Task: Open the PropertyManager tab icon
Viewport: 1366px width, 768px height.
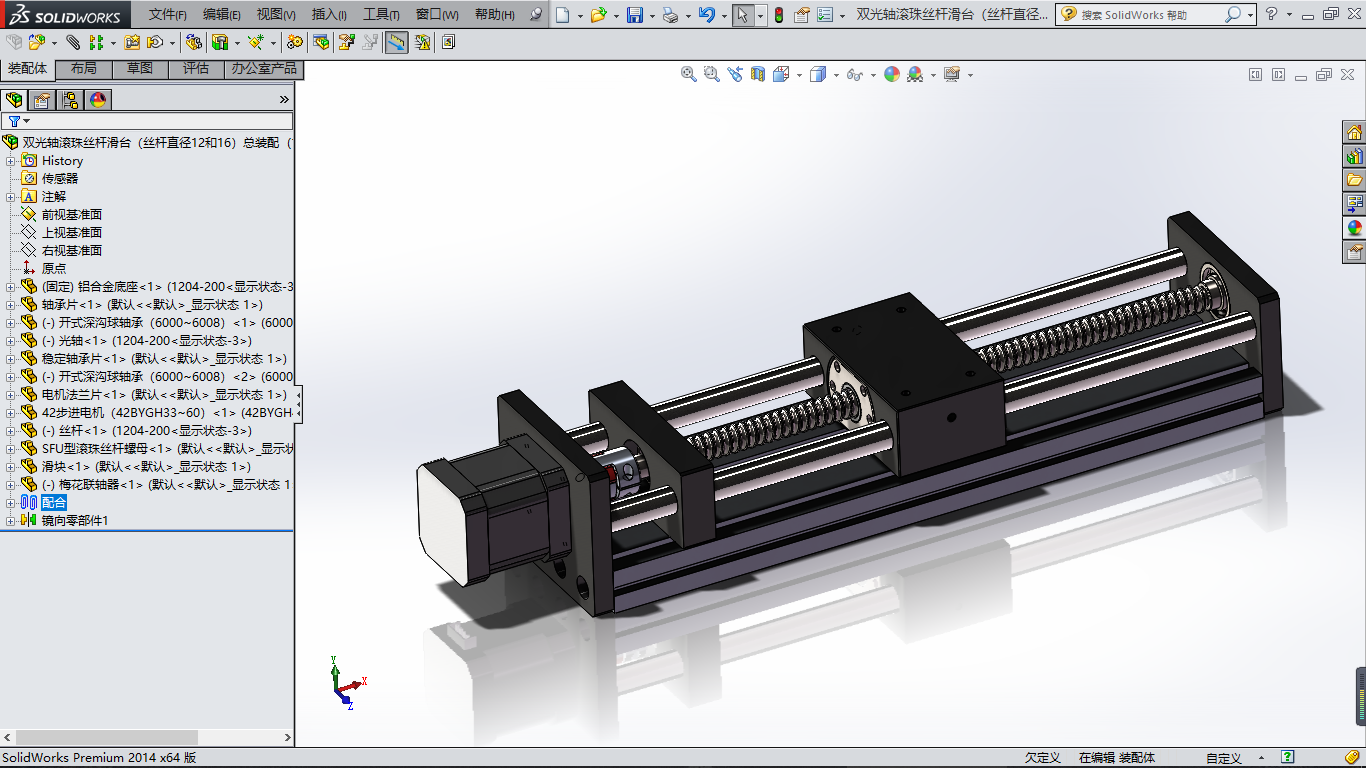Action: pyautogui.click(x=42, y=99)
